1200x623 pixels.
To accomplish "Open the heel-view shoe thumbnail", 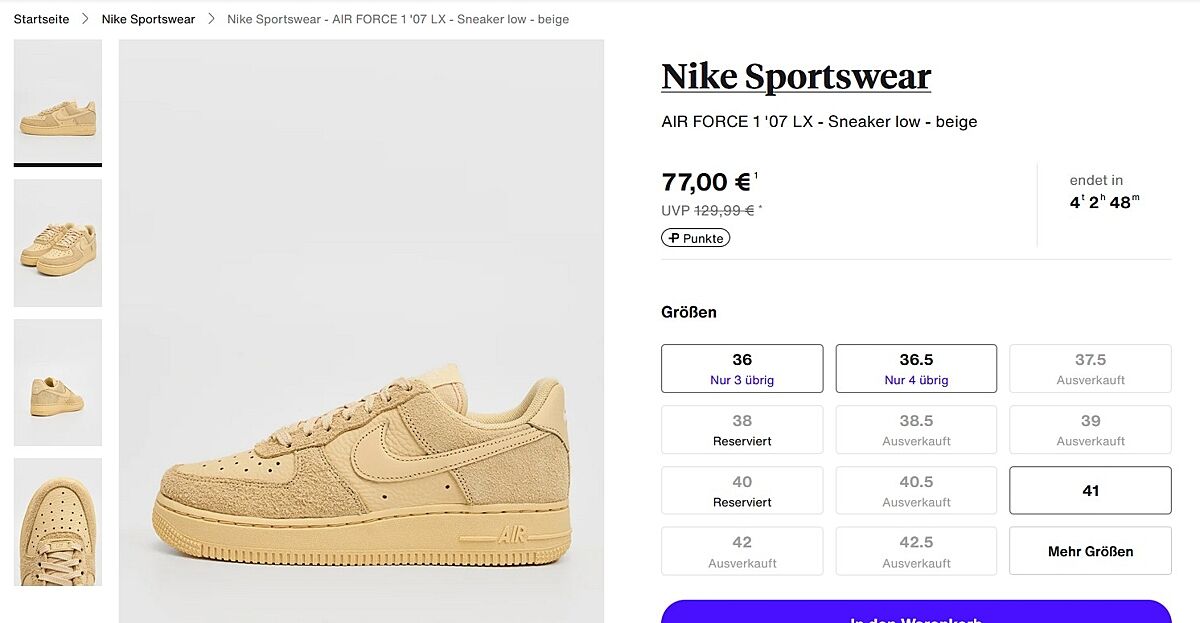I will click(x=58, y=382).
